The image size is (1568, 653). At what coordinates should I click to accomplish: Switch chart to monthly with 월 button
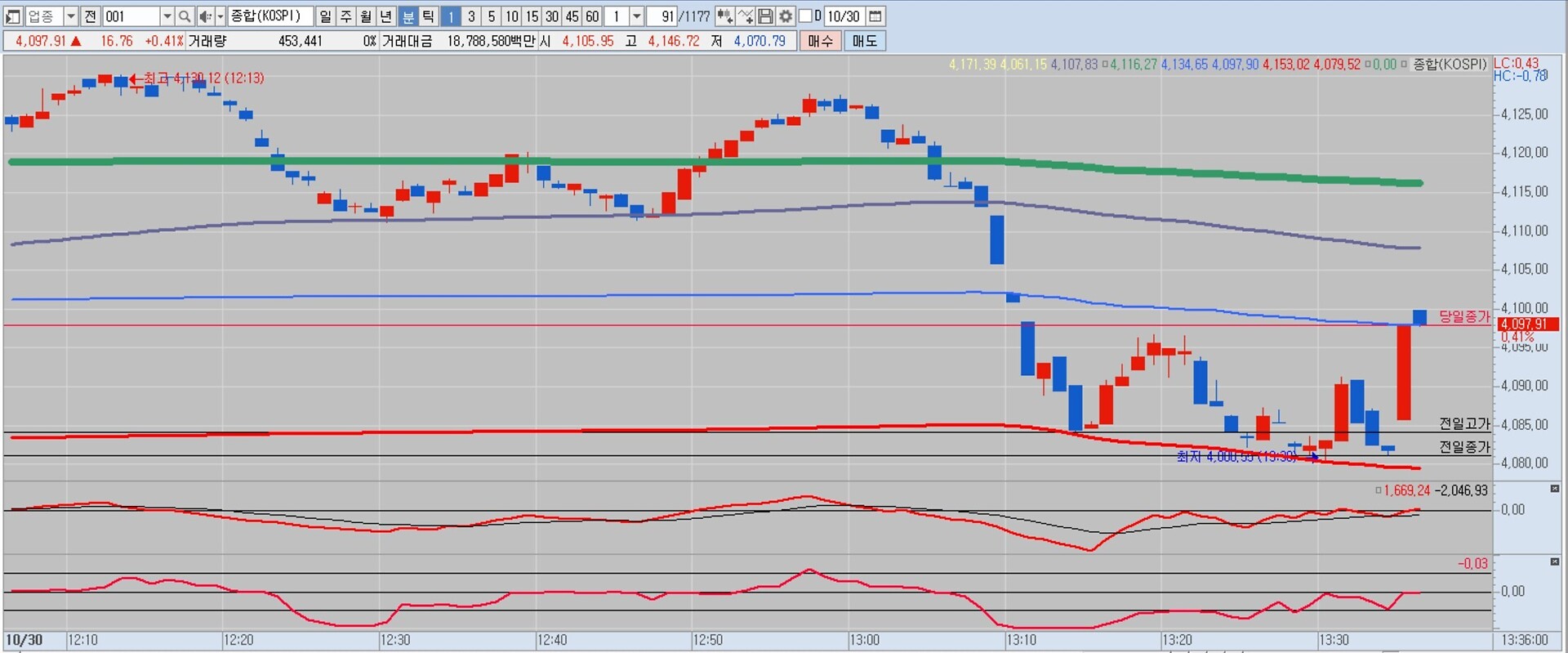coord(366,16)
